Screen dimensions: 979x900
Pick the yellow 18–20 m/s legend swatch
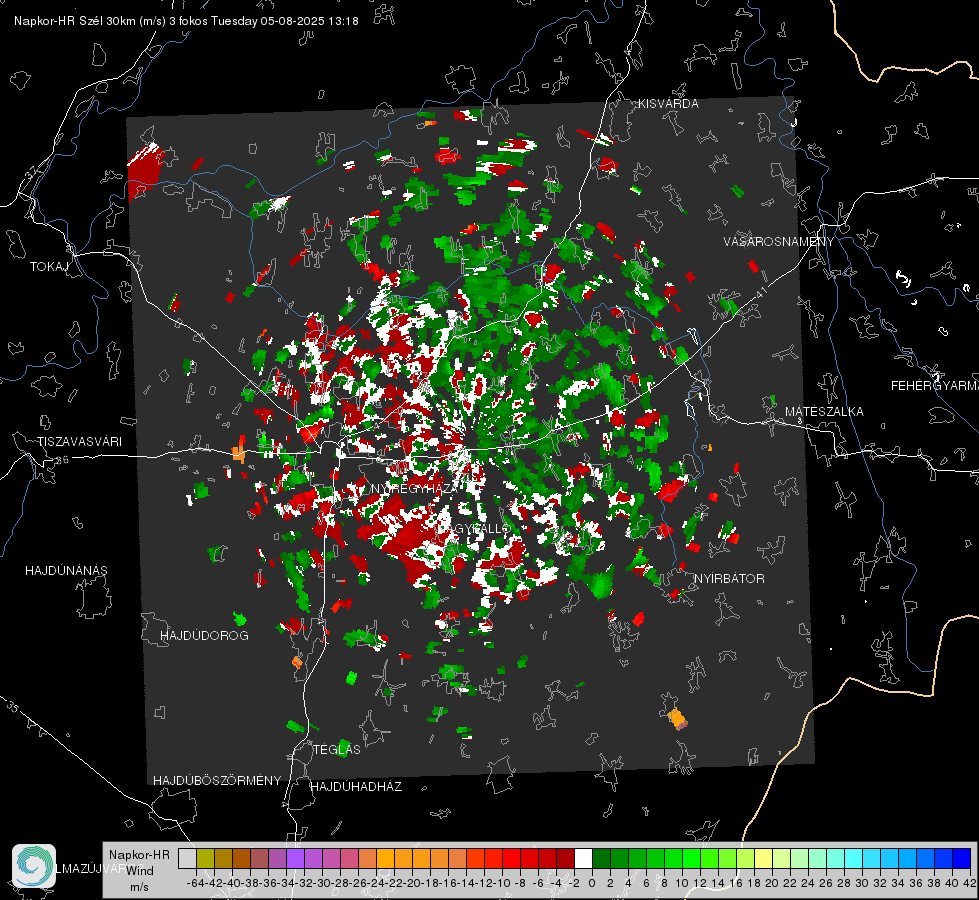(763, 858)
